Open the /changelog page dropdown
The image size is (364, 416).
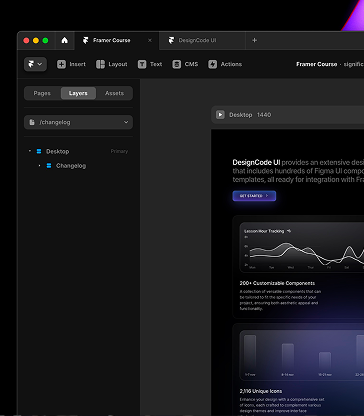[x=78, y=122]
